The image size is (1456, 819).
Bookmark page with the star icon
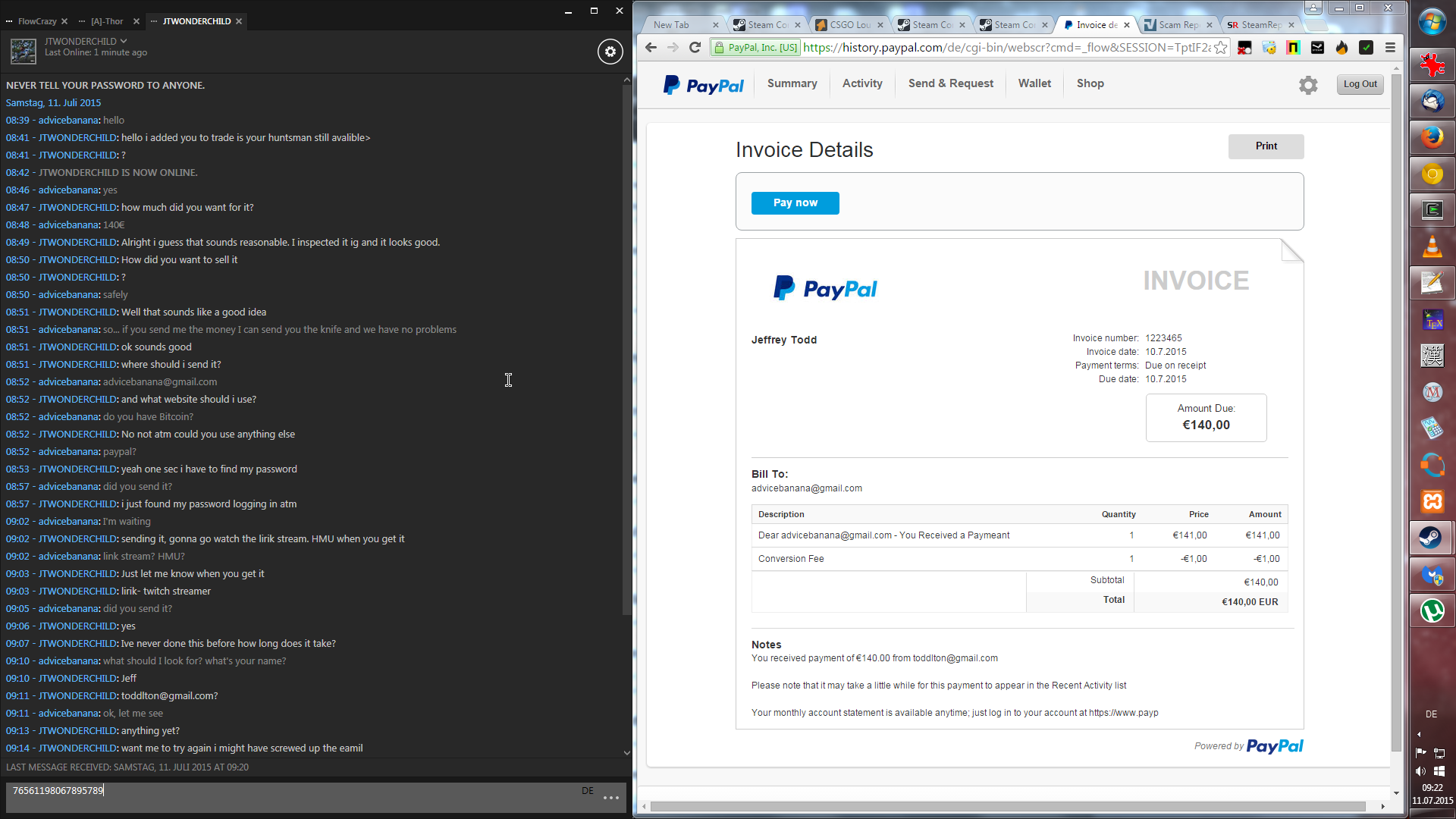coord(1220,48)
